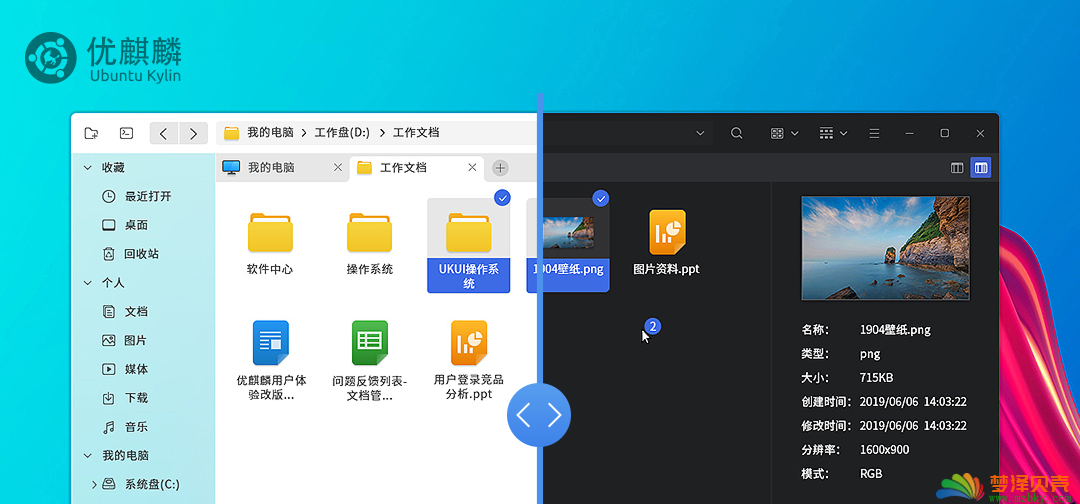The image size is (1080, 504).
Task: Click the light/dark theme comparison slider handle
Action: [x=539, y=414]
